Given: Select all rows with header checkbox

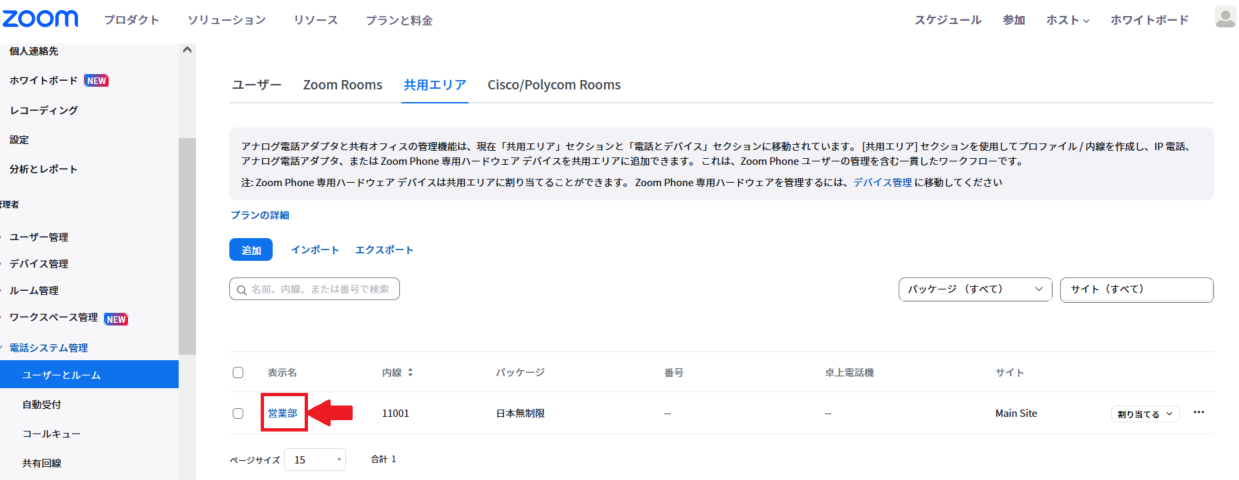Looking at the screenshot, I should tap(238, 372).
